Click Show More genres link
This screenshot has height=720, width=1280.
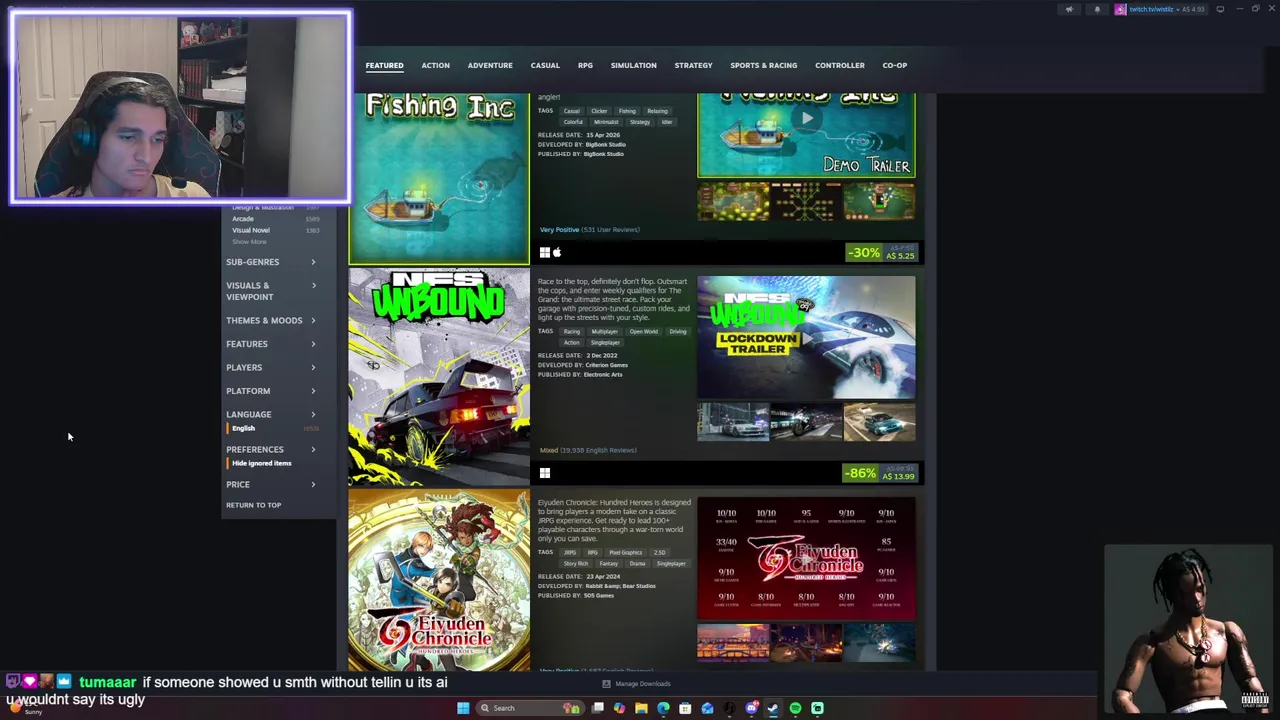click(x=250, y=242)
